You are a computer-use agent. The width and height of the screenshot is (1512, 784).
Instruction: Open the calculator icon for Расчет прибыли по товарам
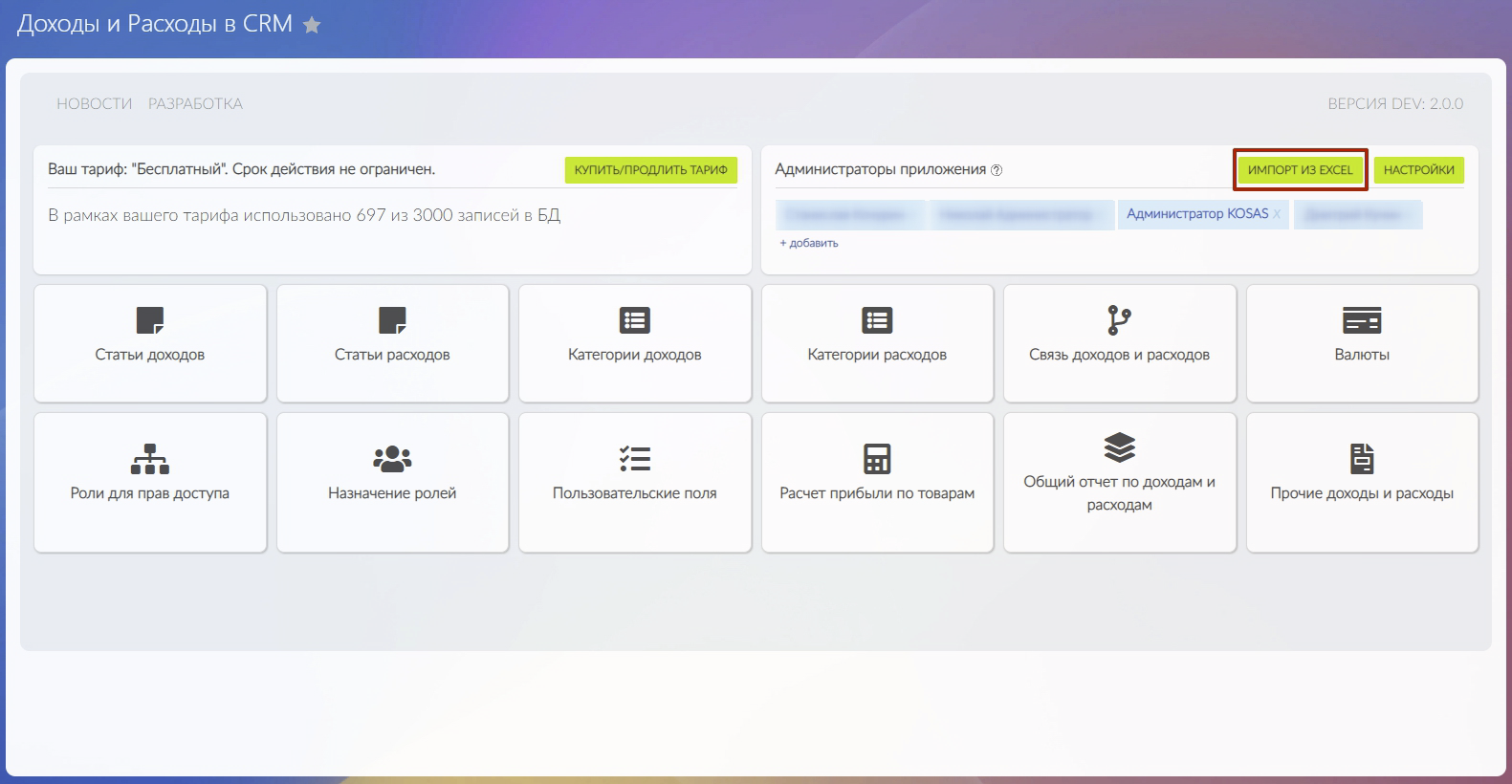tap(877, 459)
